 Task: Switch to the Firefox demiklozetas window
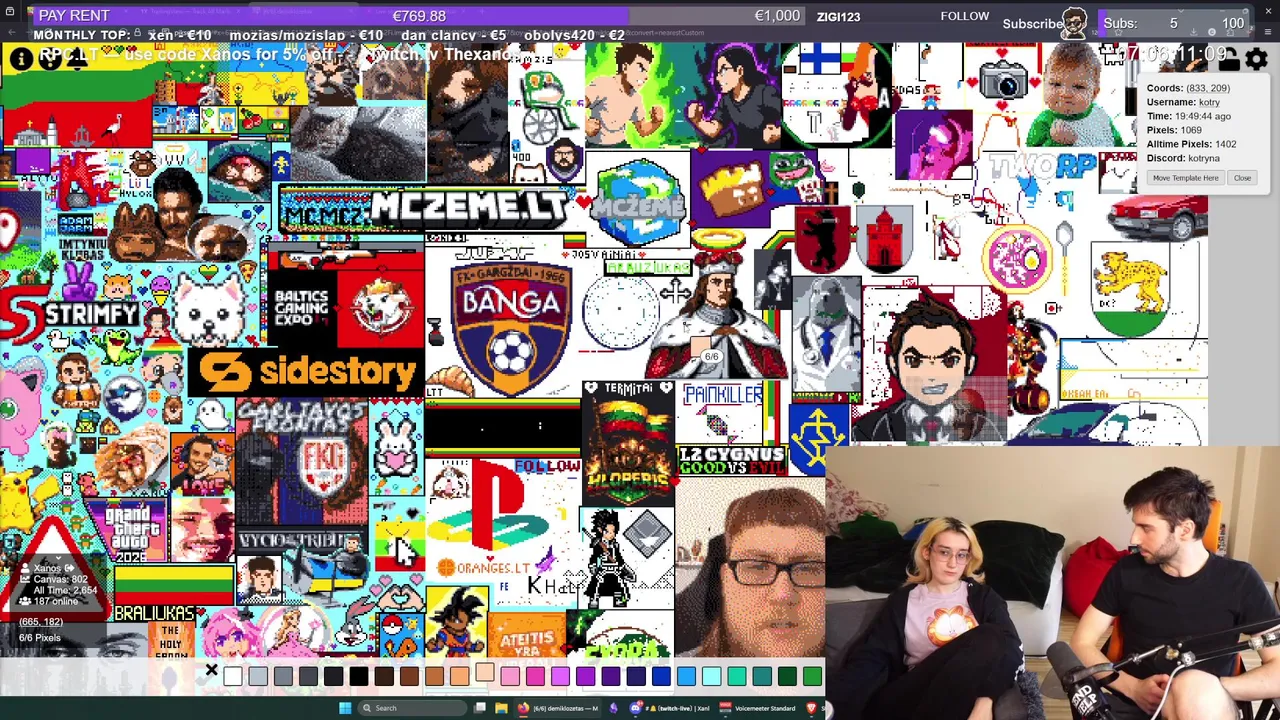pos(559,708)
